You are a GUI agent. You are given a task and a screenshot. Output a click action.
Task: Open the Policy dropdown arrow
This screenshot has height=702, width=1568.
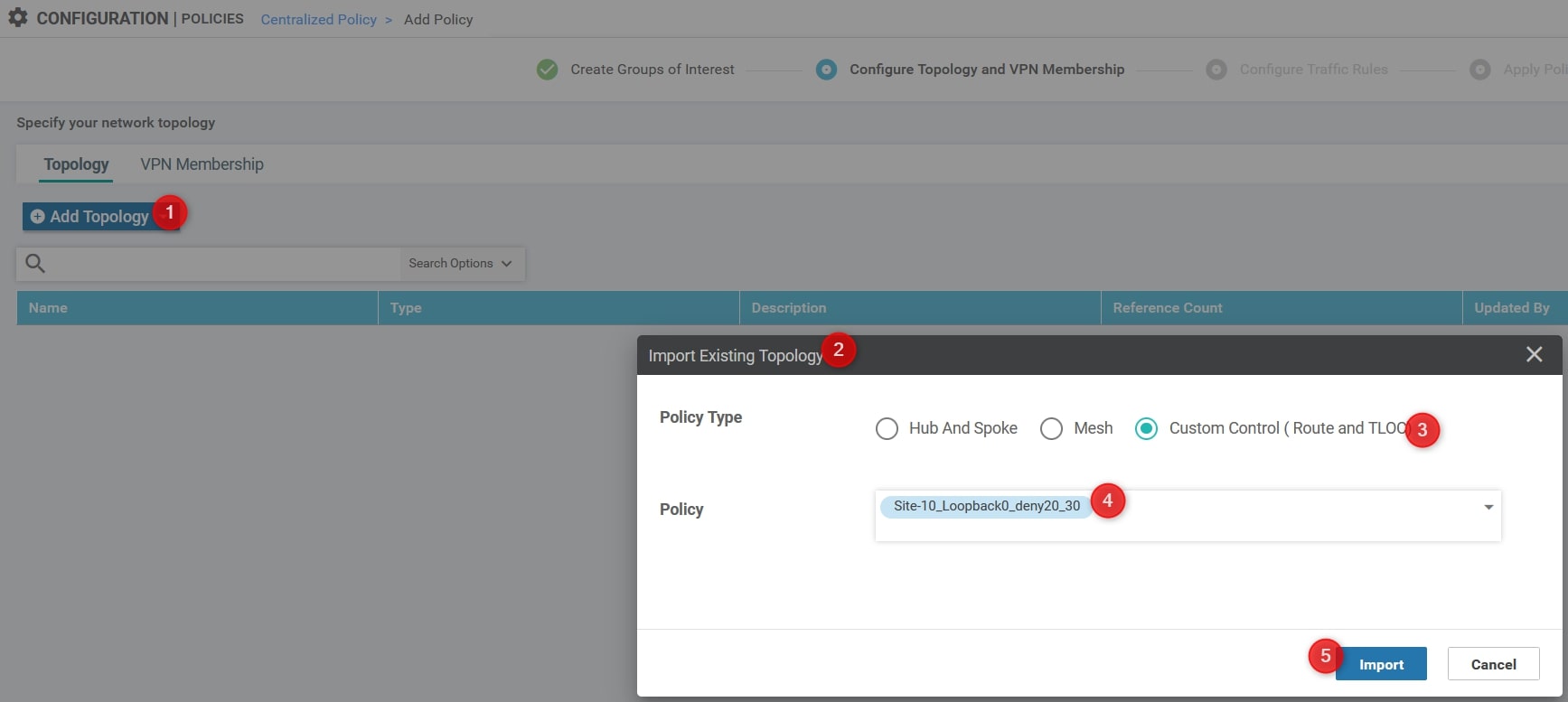click(x=1488, y=507)
